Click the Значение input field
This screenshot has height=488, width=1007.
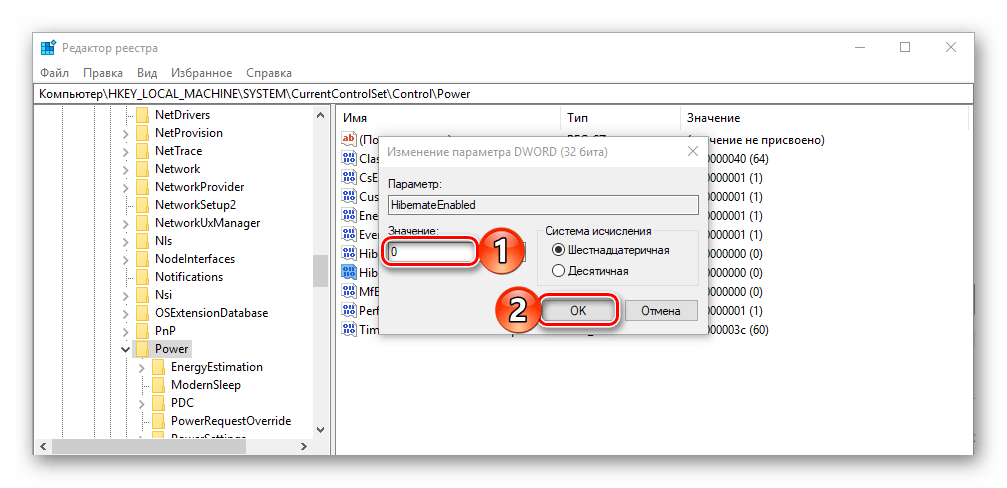[430, 252]
